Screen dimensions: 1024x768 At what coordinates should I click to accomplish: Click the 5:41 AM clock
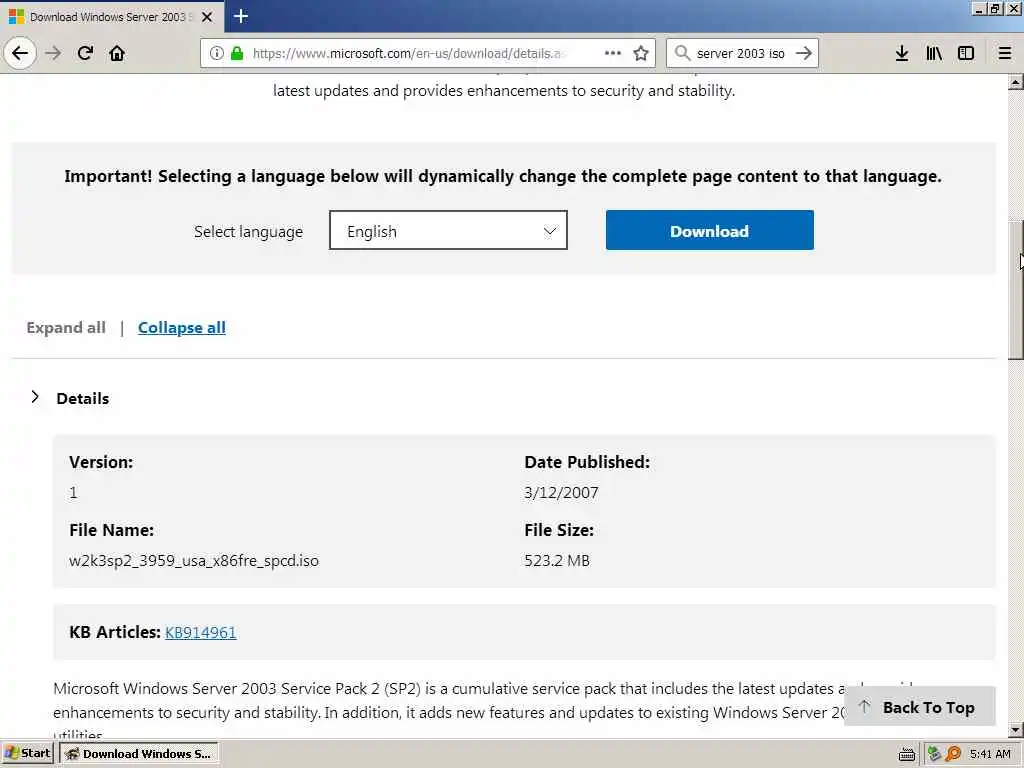(991, 754)
